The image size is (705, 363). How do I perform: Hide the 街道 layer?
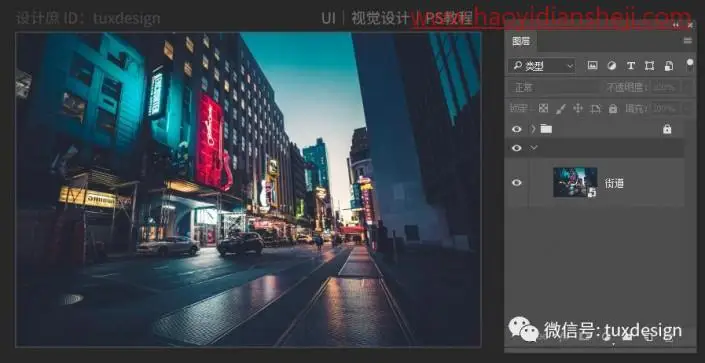pos(517,183)
